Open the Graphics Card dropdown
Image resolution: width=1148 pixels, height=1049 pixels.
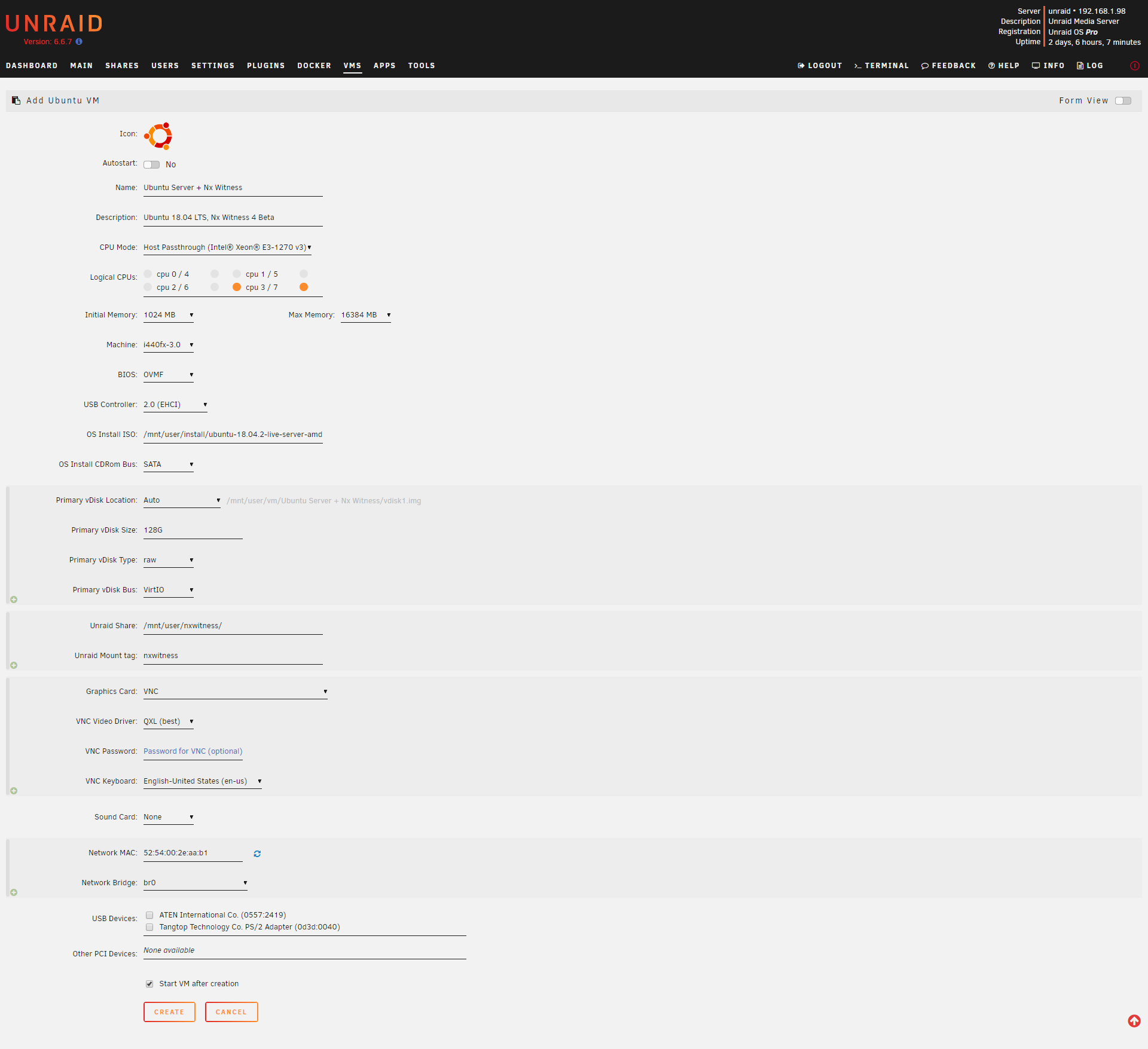235,692
